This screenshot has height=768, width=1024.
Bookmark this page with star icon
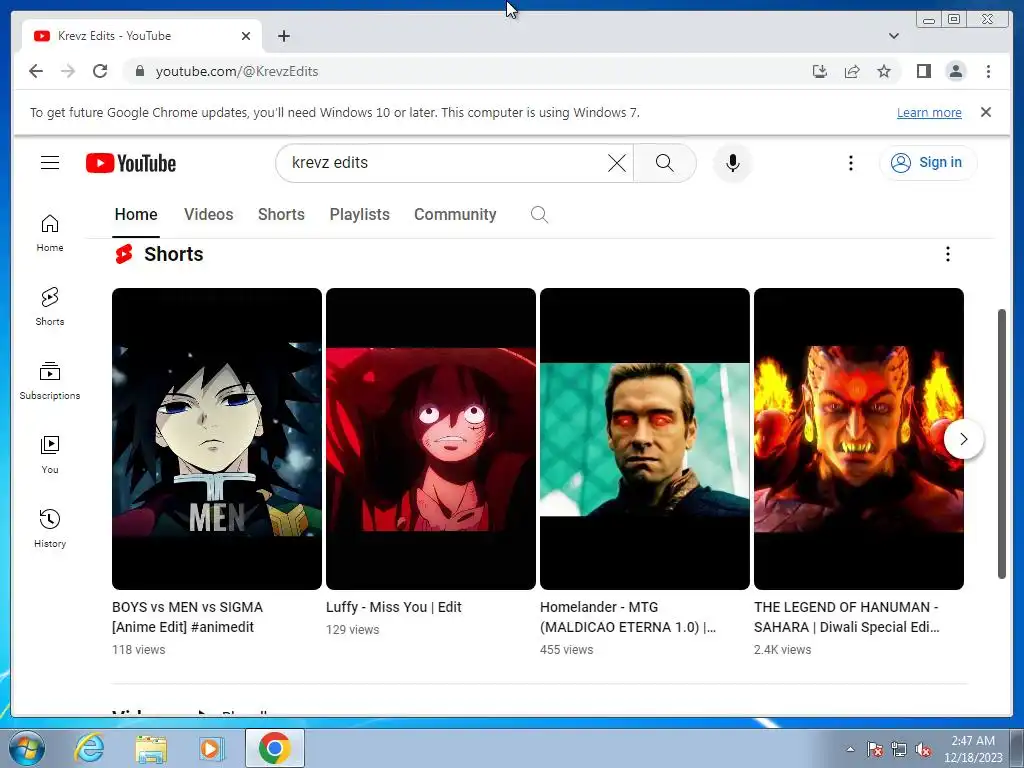884,71
